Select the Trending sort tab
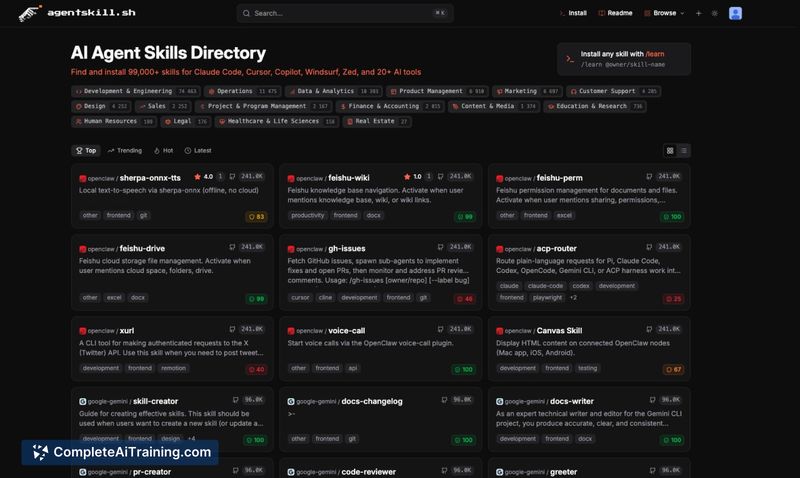This screenshot has width=800, height=478. pyautogui.click(x=124, y=151)
